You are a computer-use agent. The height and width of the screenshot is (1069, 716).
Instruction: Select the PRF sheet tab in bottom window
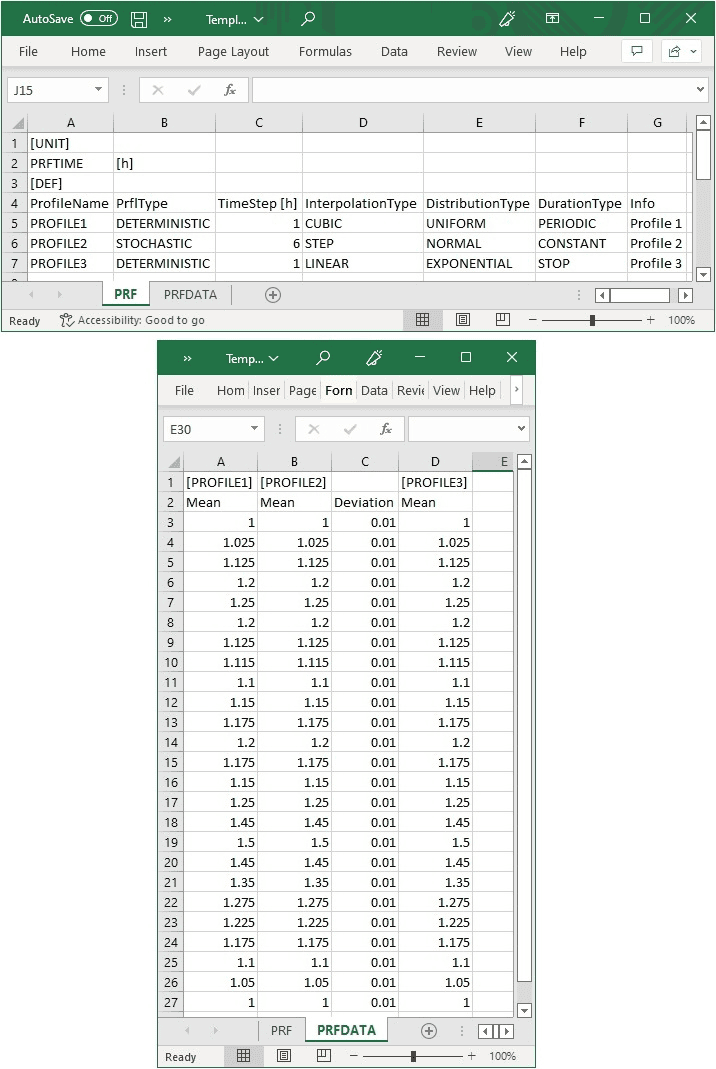[282, 1030]
